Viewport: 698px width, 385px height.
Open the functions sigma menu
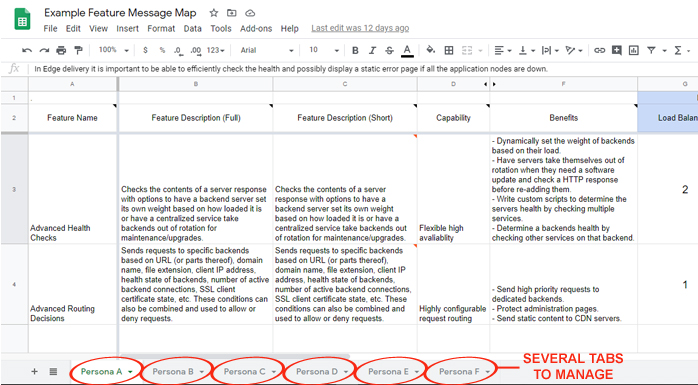pyautogui.click(x=678, y=50)
